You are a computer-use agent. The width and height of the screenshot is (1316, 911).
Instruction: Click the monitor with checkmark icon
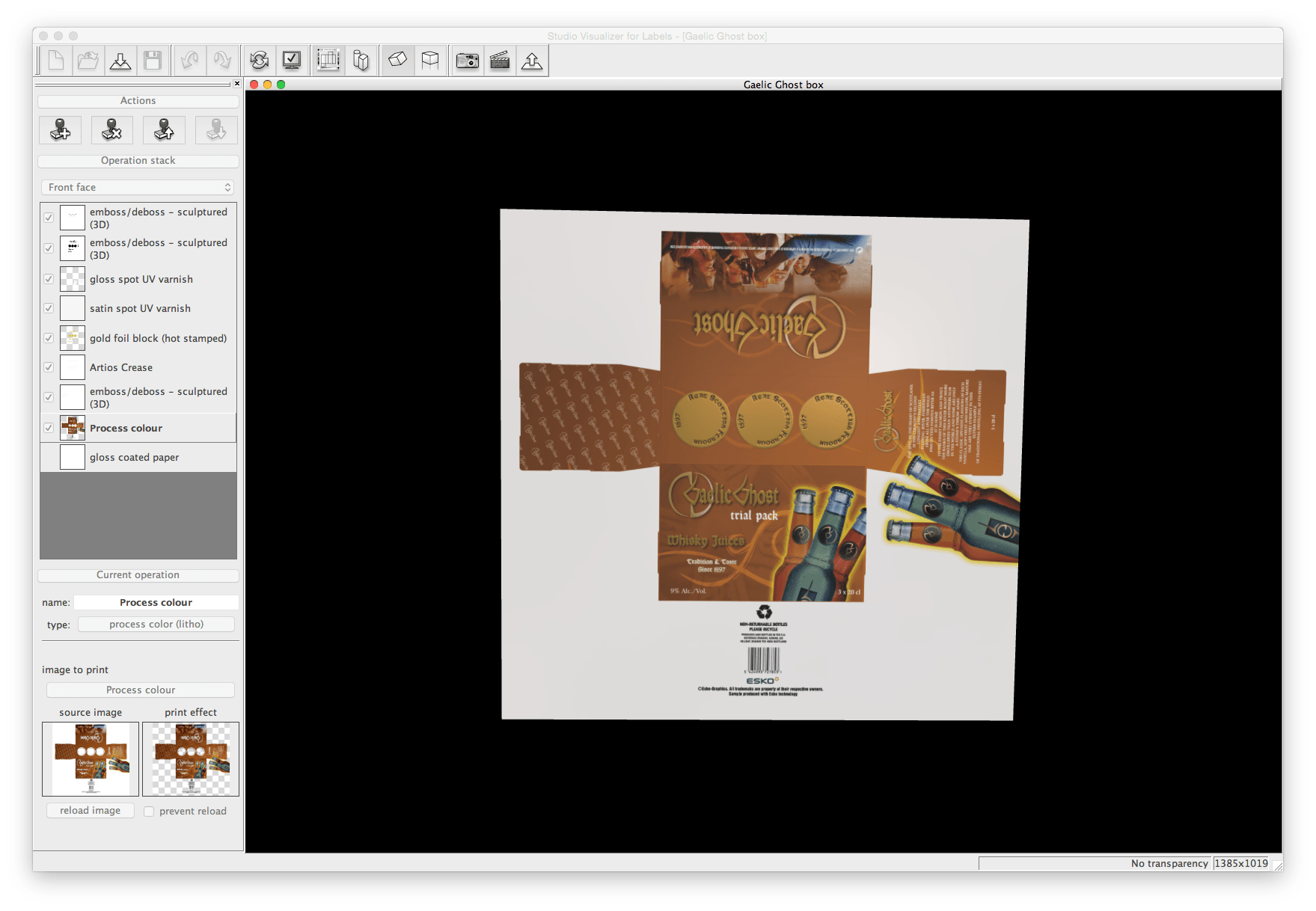292,61
